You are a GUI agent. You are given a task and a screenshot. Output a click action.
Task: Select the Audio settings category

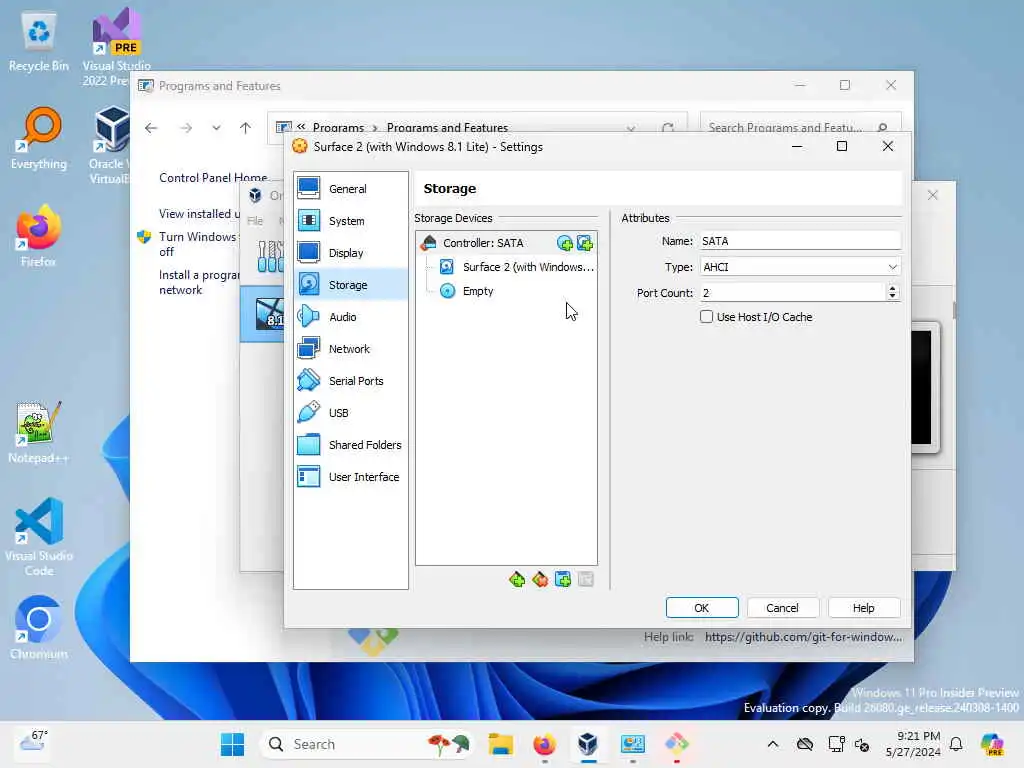pos(351,317)
